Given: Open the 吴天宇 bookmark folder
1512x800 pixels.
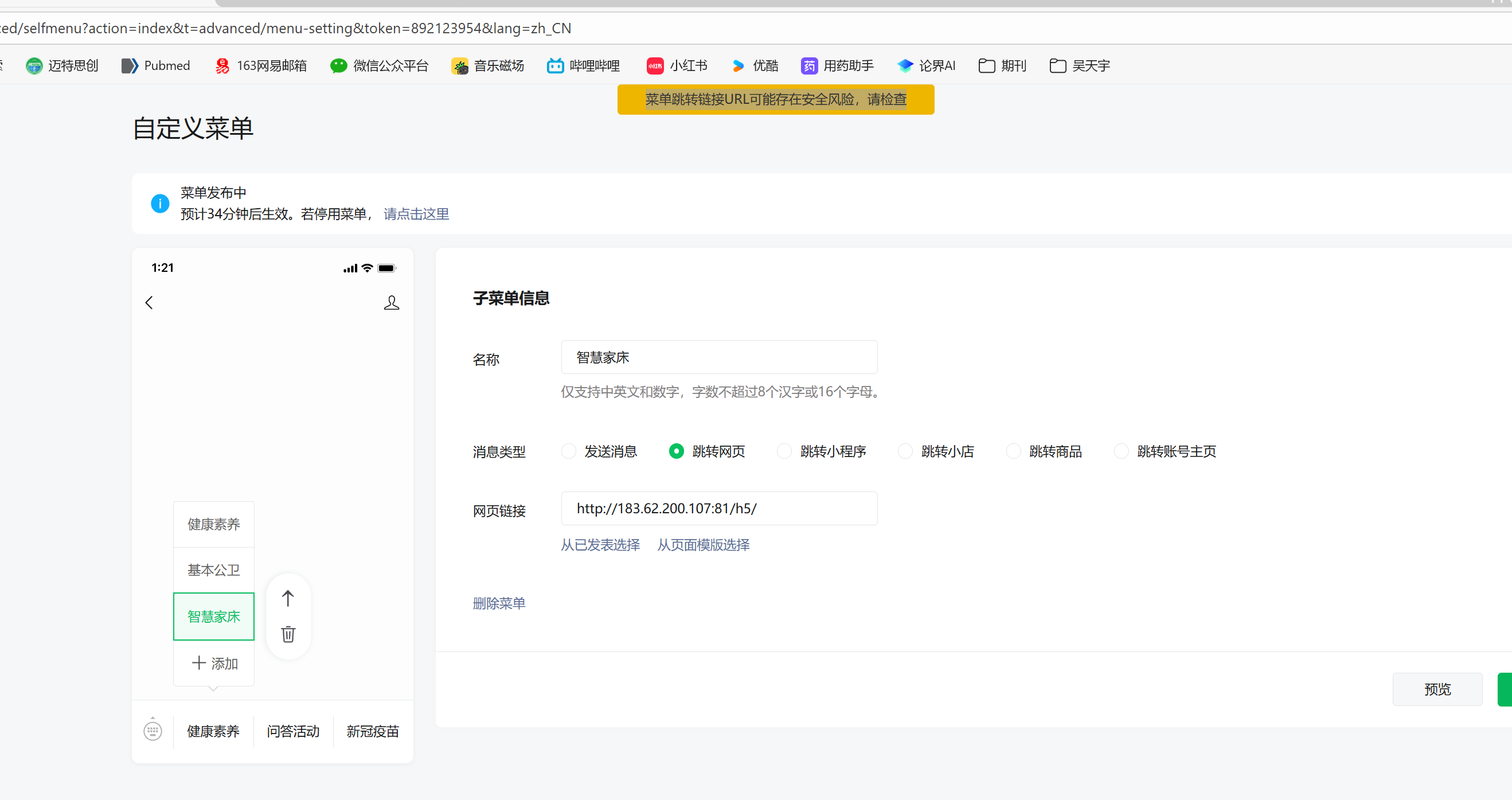Looking at the screenshot, I should click(x=1080, y=66).
